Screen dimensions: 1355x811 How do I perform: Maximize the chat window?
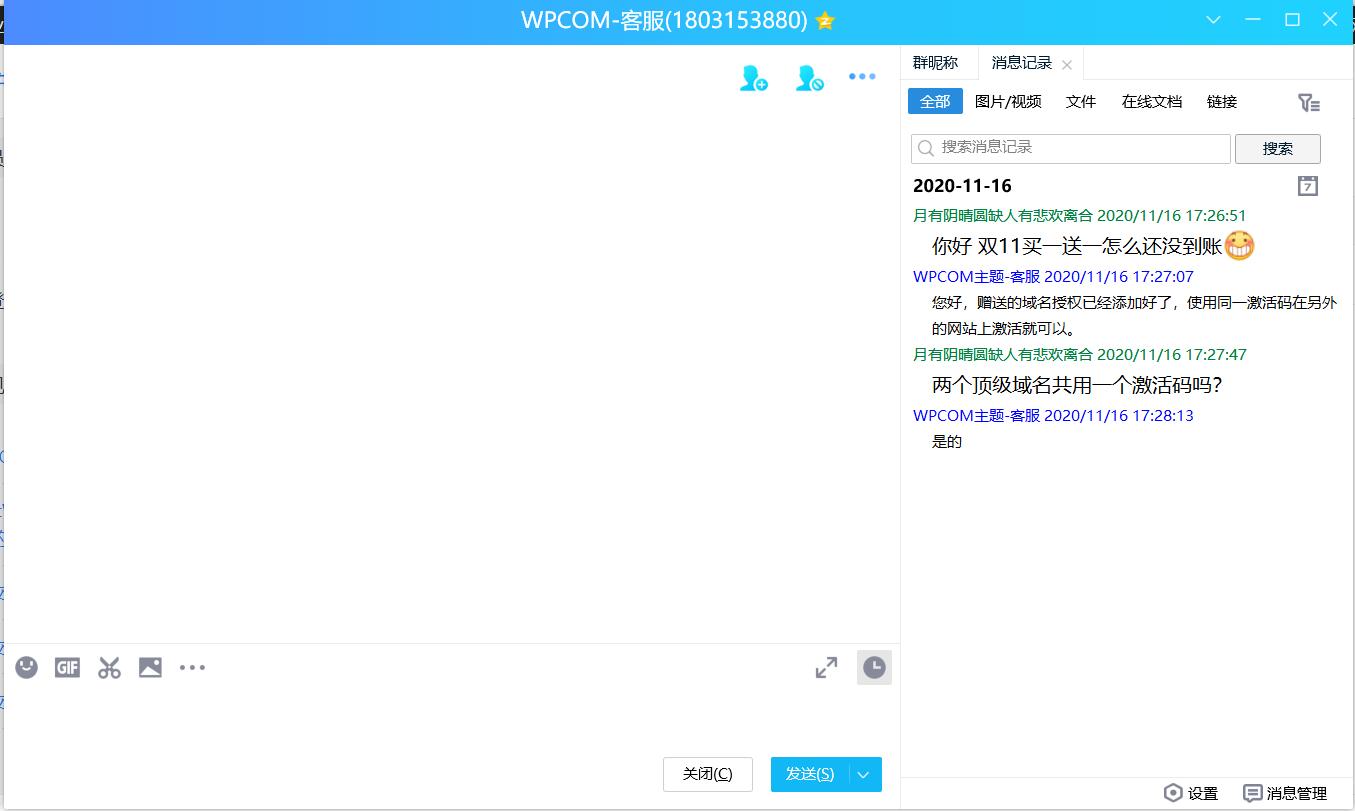(x=1292, y=20)
